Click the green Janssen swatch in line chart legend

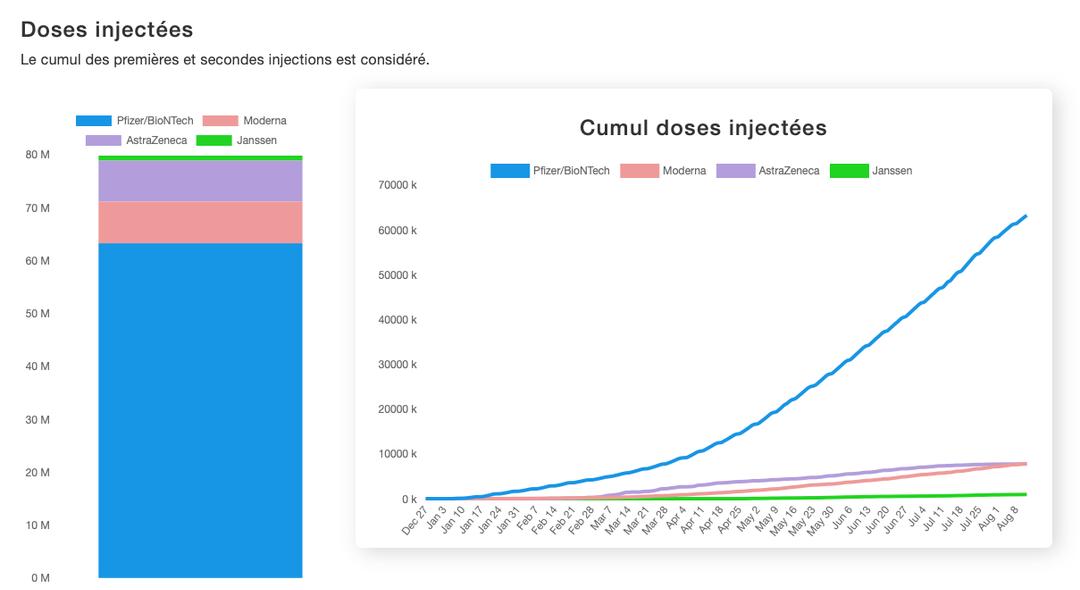point(849,171)
